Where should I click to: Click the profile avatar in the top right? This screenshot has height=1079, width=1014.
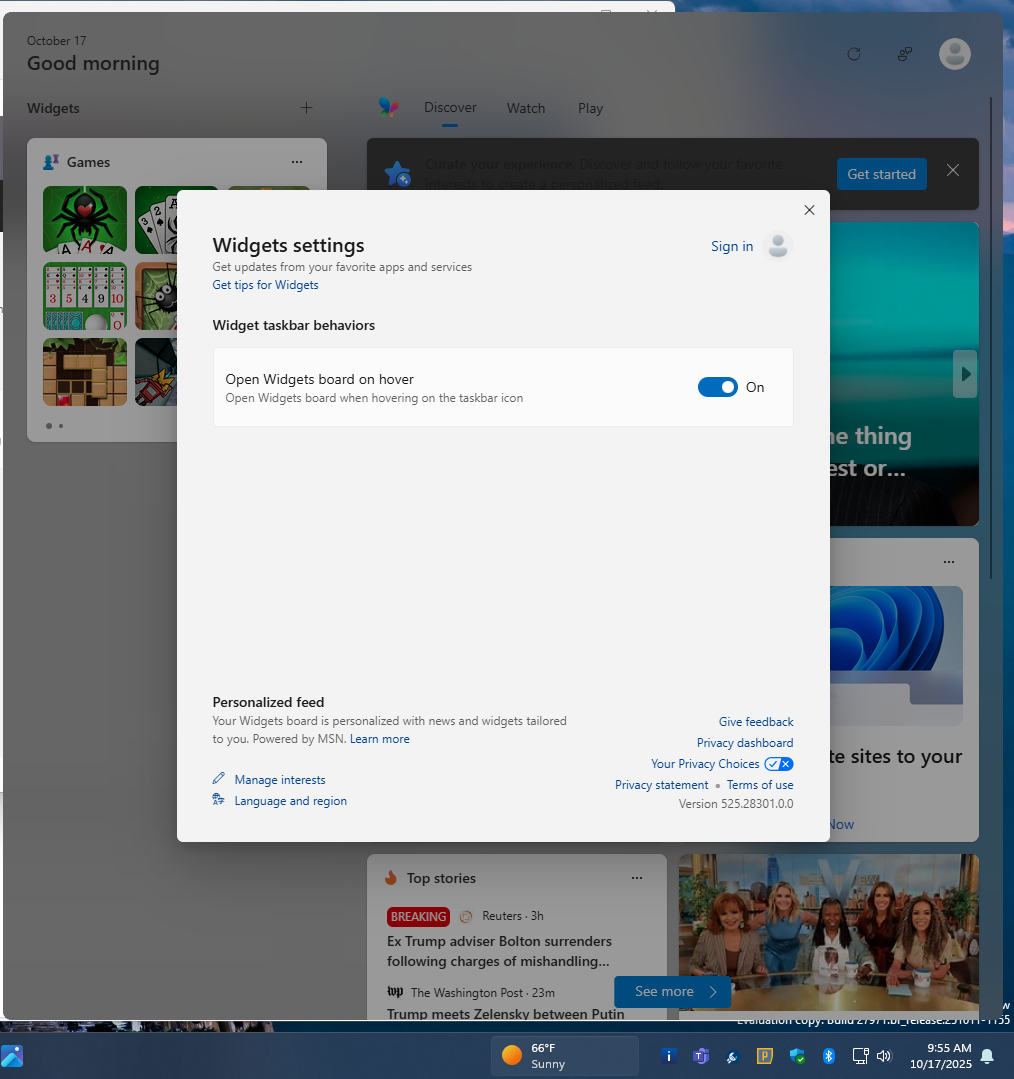pos(954,54)
